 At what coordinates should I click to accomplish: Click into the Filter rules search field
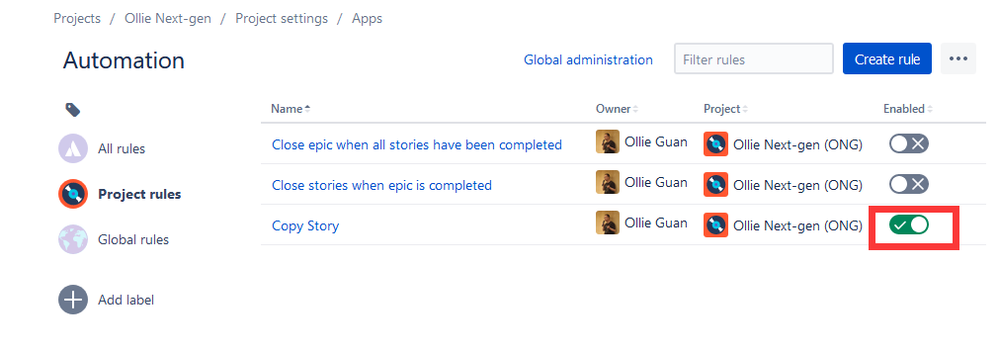[754, 59]
